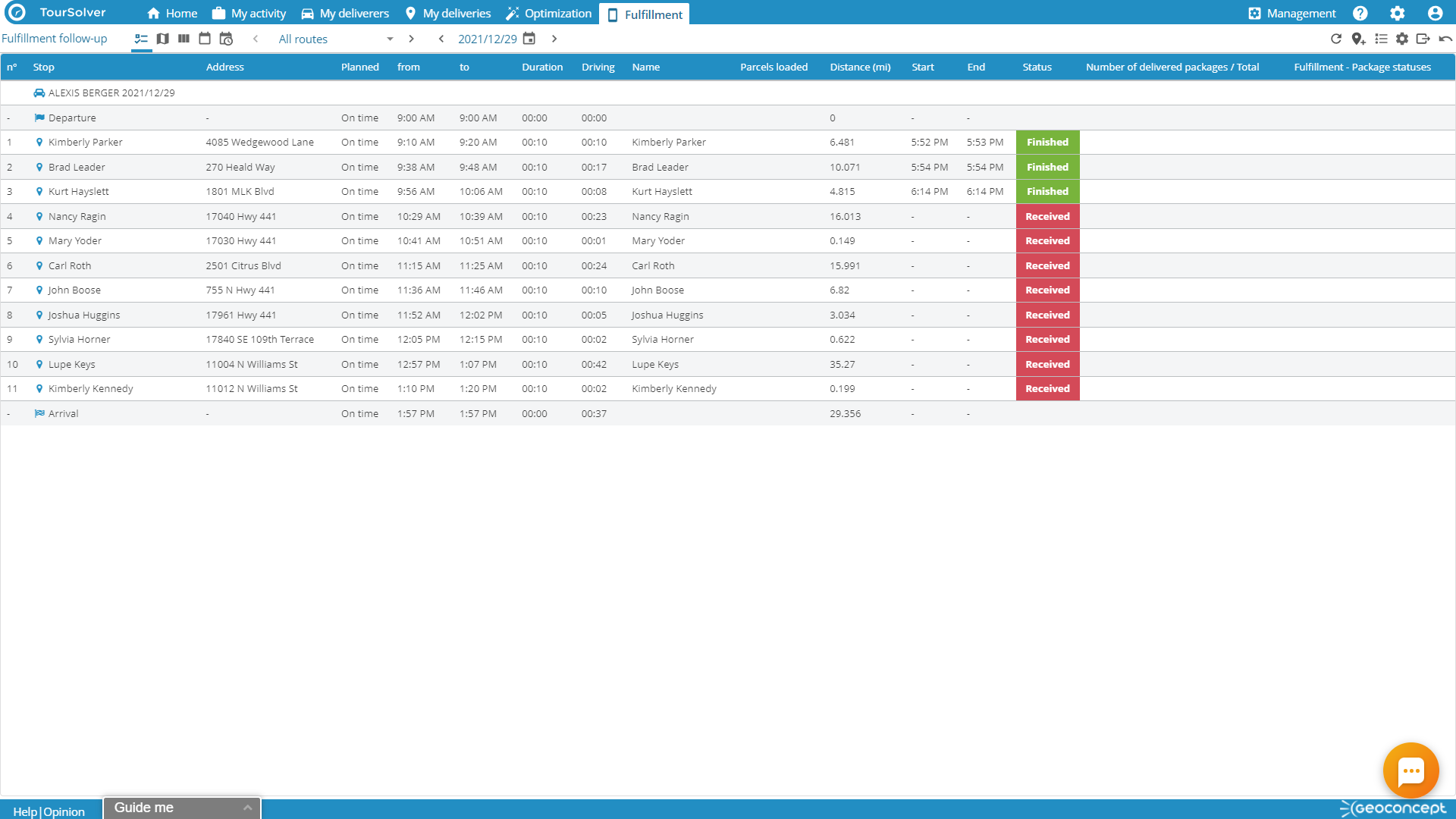Viewport: 1456px width, 819px height.
Task: Collapse the Guide me panel chevron
Action: pos(247,808)
